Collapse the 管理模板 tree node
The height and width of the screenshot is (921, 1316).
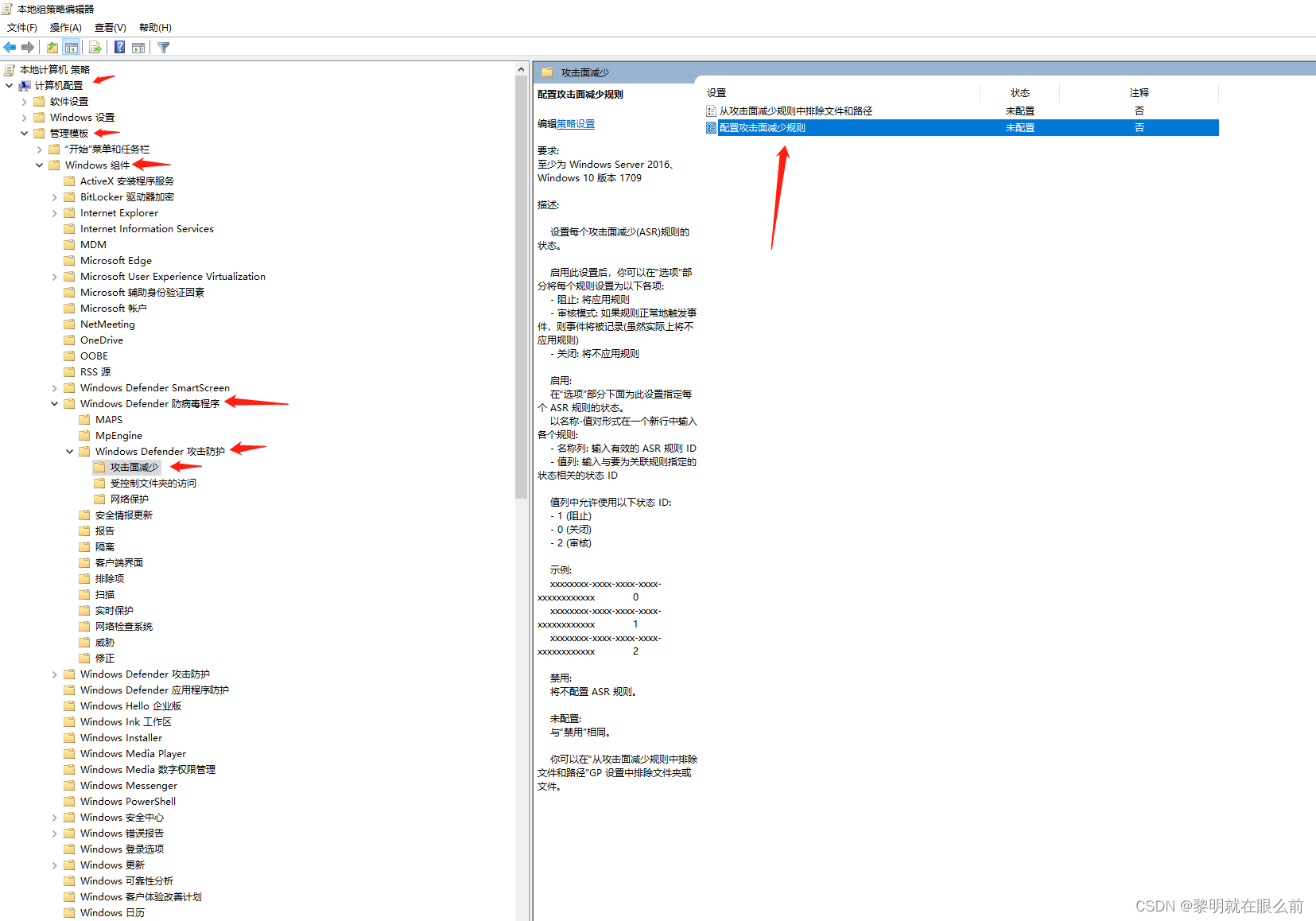(24, 134)
